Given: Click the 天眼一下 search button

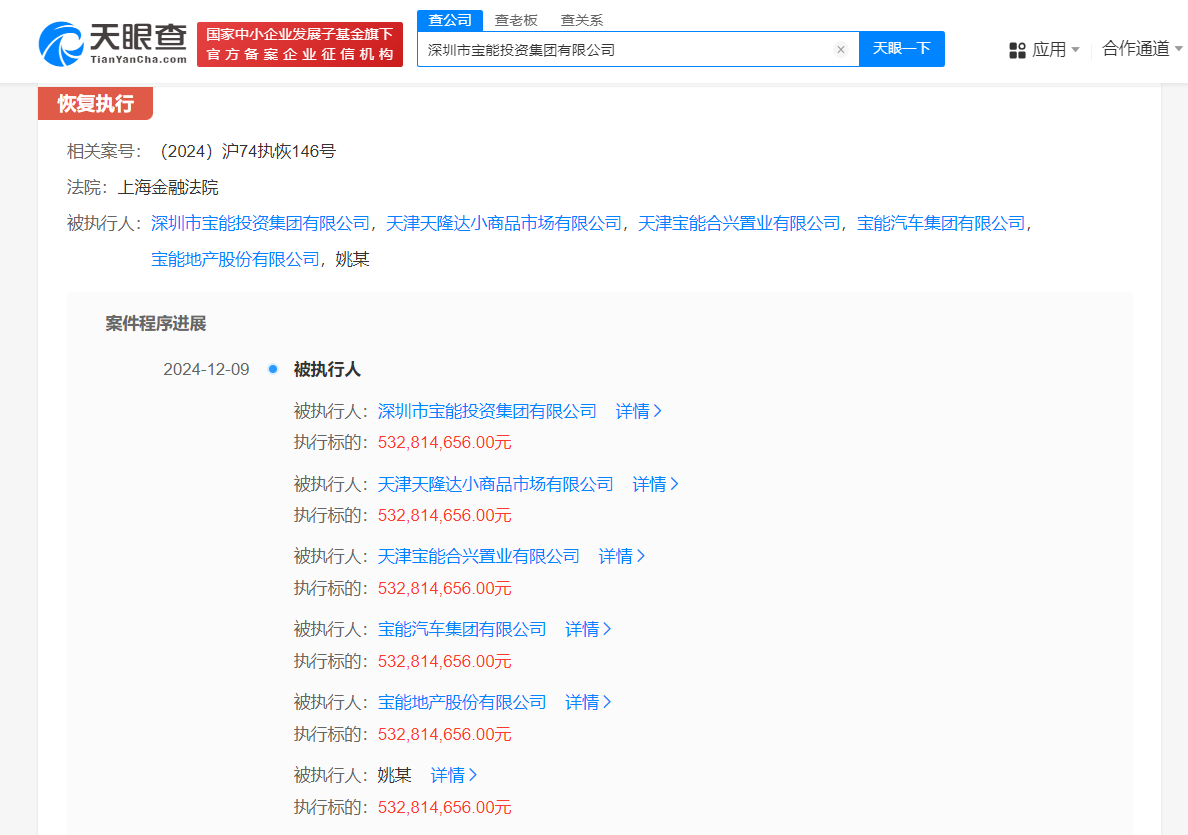Looking at the screenshot, I should [x=902, y=49].
